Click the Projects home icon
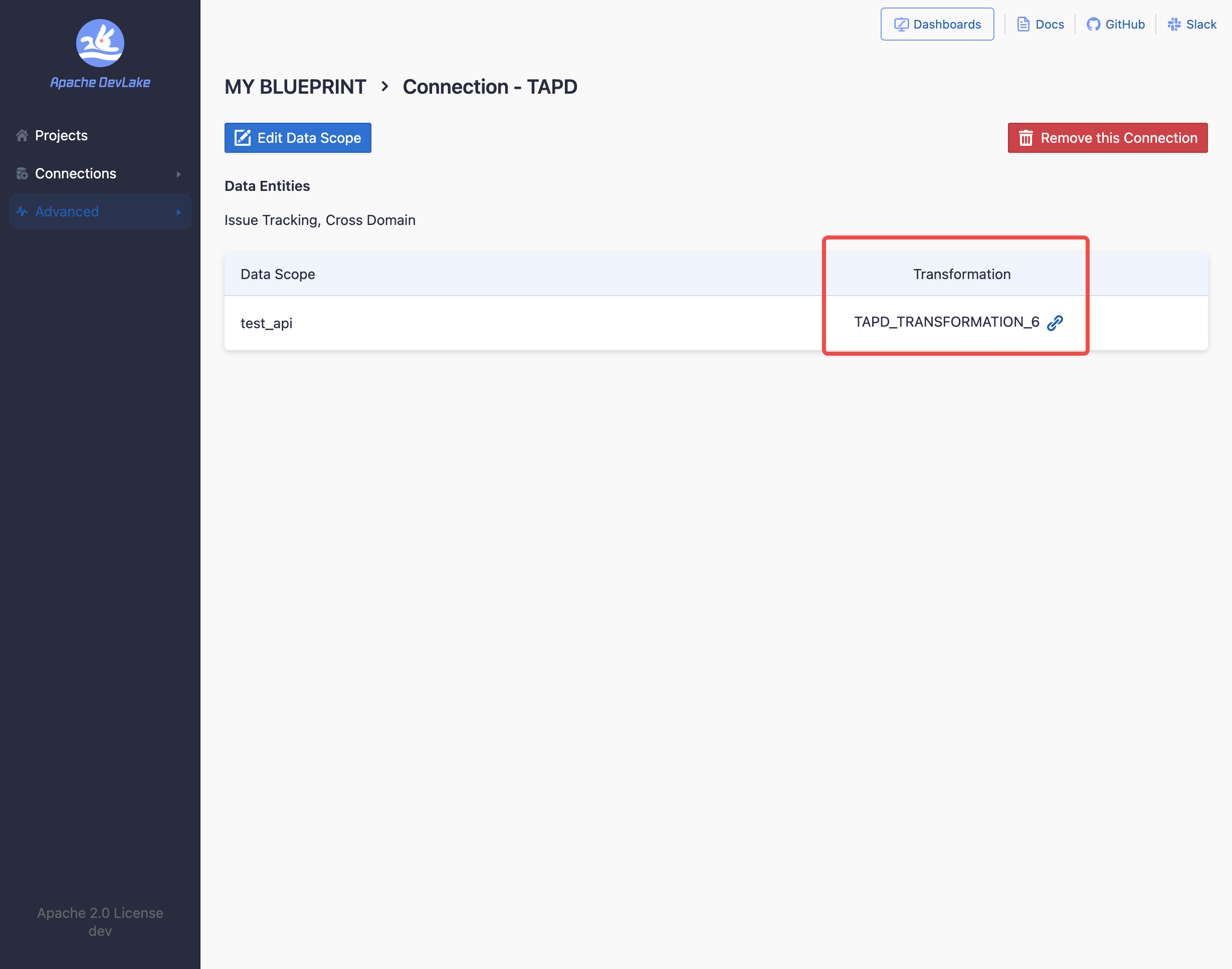1232x969 pixels. click(x=22, y=136)
